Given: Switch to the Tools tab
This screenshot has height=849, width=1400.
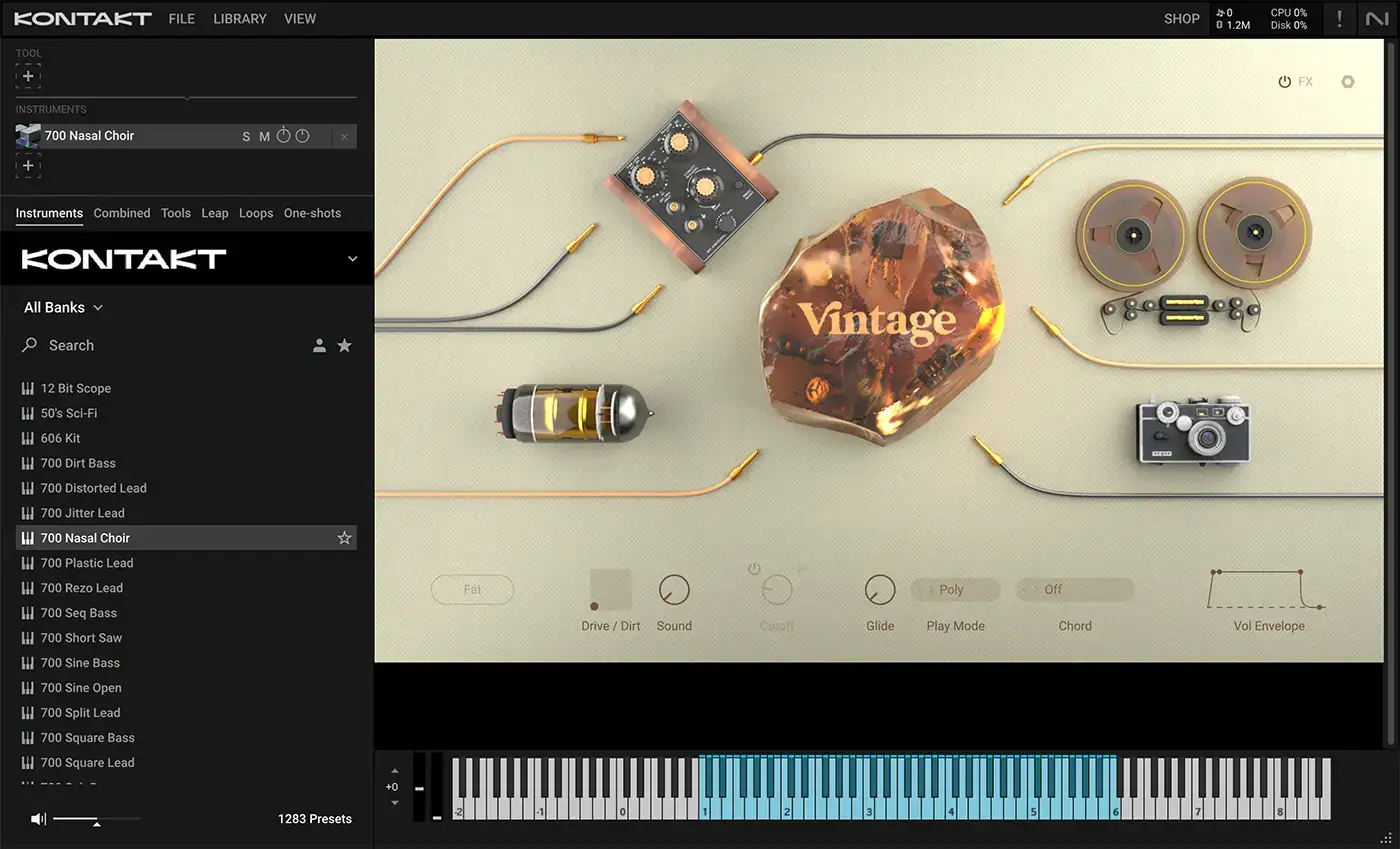Looking at the screenshot, I should pyautogui.click(x=176, y=213).
